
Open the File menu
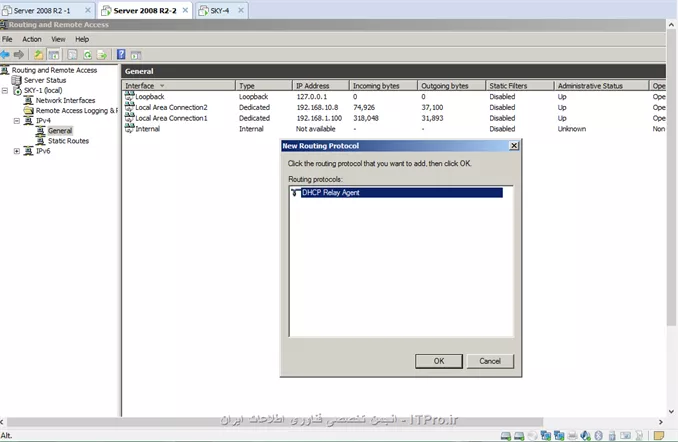[x=7, y=39]
